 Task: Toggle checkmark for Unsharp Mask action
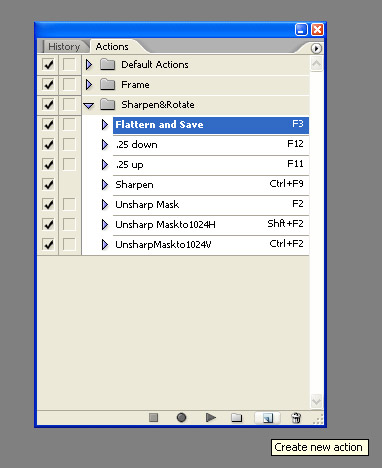[48, 204]
